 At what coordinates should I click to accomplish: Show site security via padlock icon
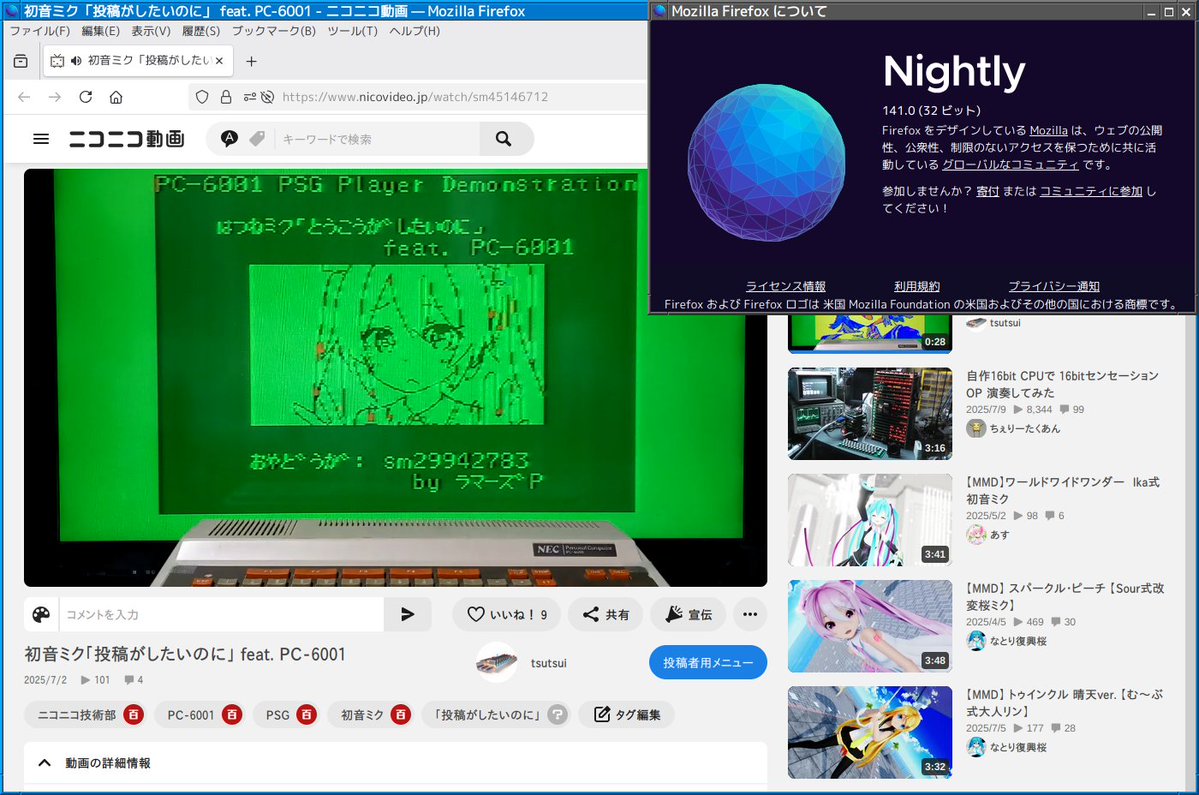coord(226,97)
